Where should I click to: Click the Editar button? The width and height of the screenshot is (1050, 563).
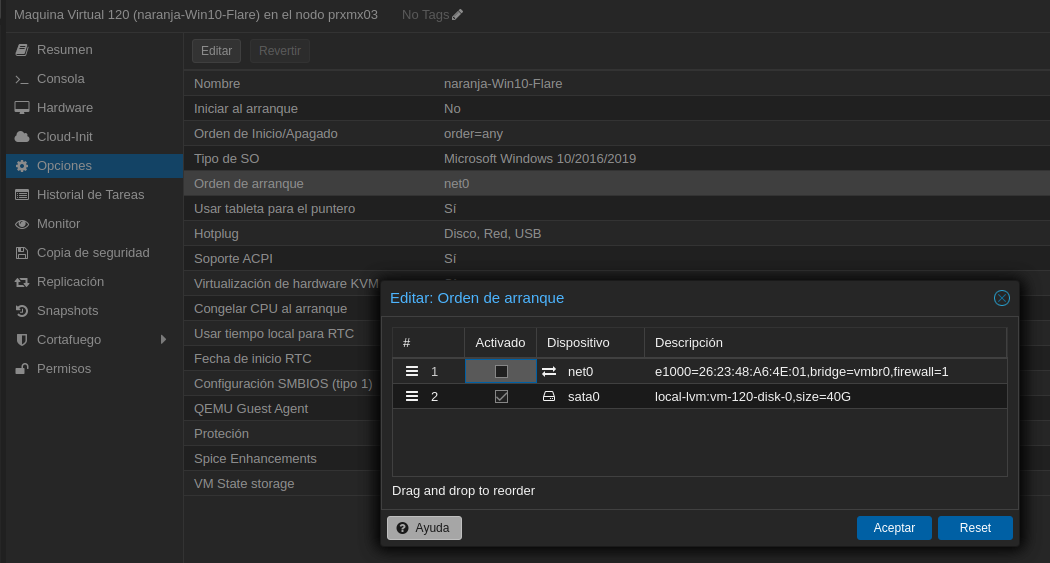point(216,51)
